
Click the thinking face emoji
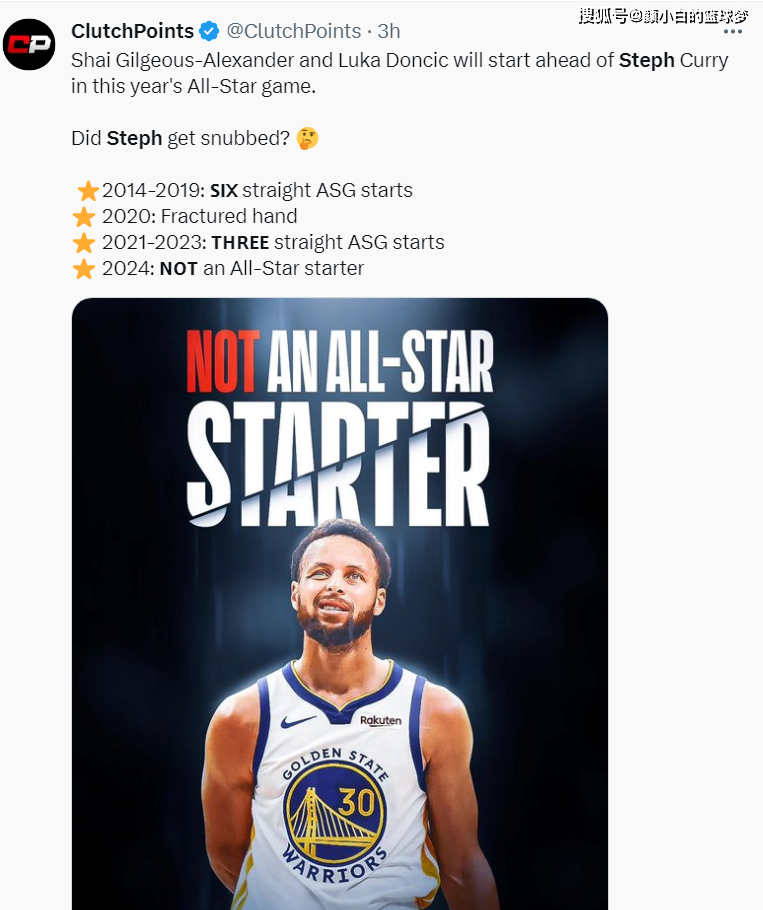click(x=308, y=139)
